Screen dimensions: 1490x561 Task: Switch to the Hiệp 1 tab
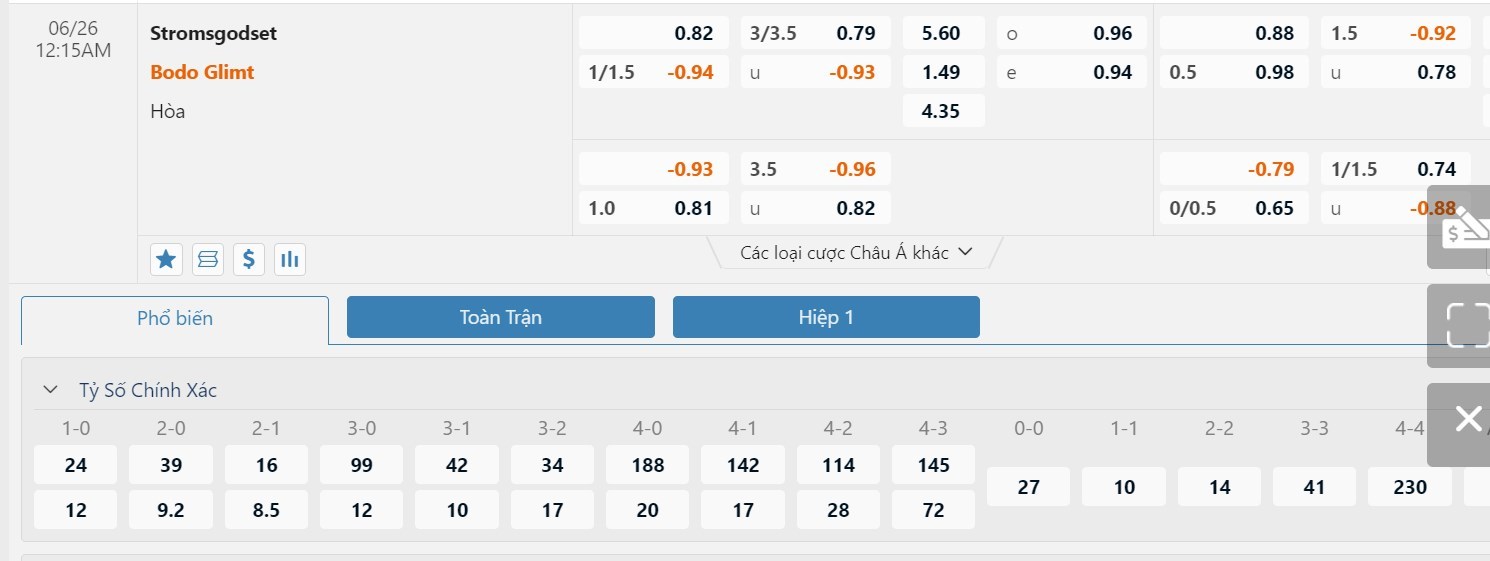click(826, 317)
